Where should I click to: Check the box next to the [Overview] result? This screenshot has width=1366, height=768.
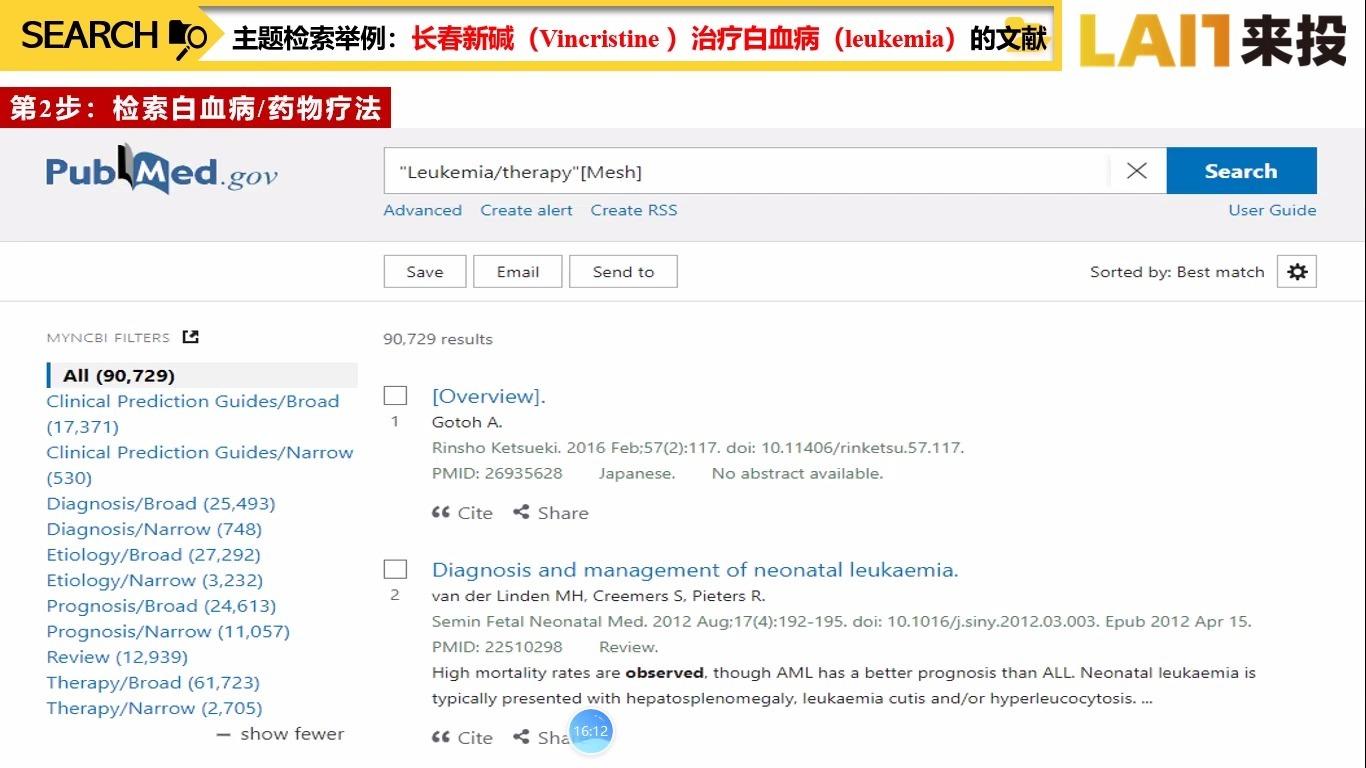pyautogui.click(x=394, y=395)
